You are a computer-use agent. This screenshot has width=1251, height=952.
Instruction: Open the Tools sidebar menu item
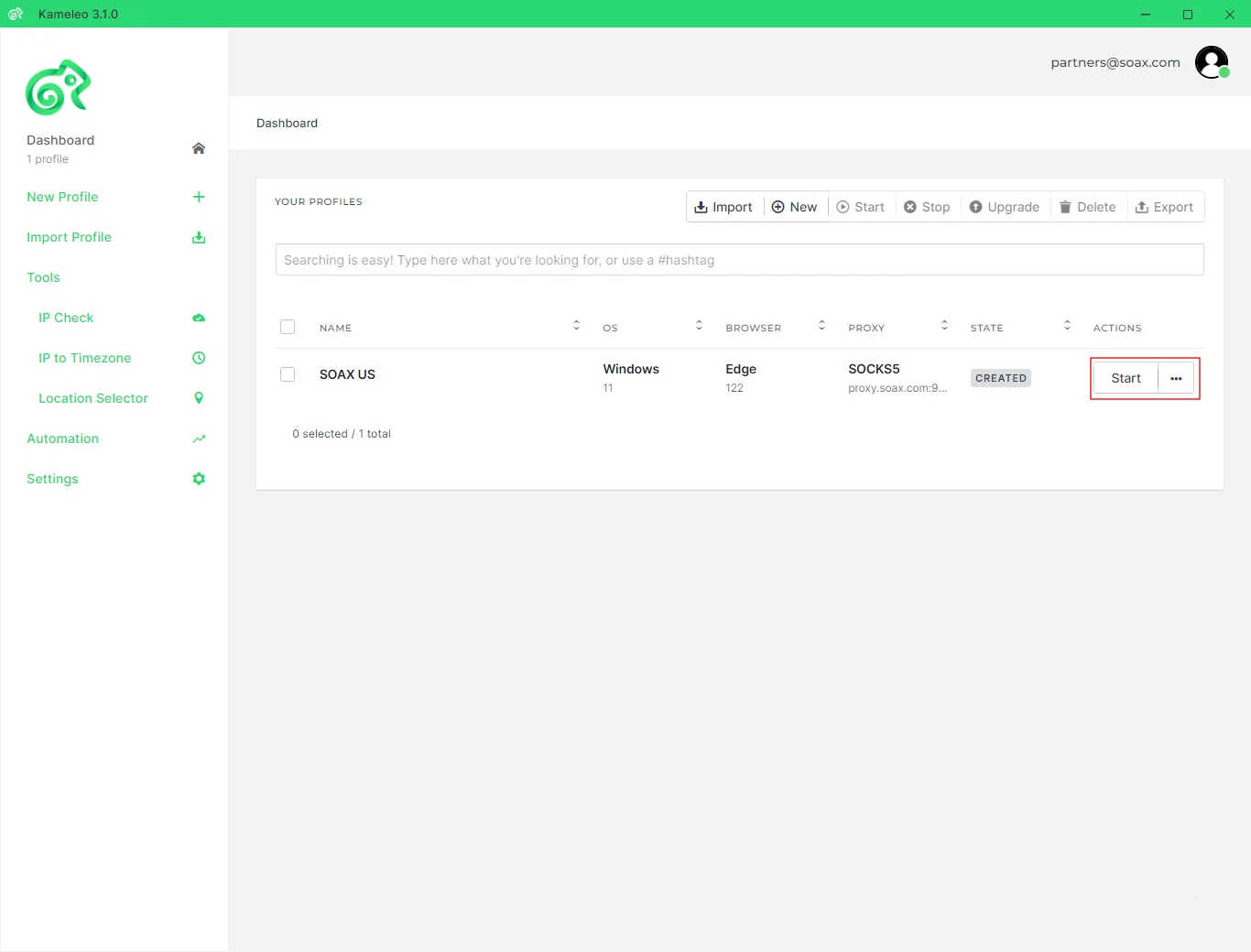pyautogui.click(x=43, y=277)
